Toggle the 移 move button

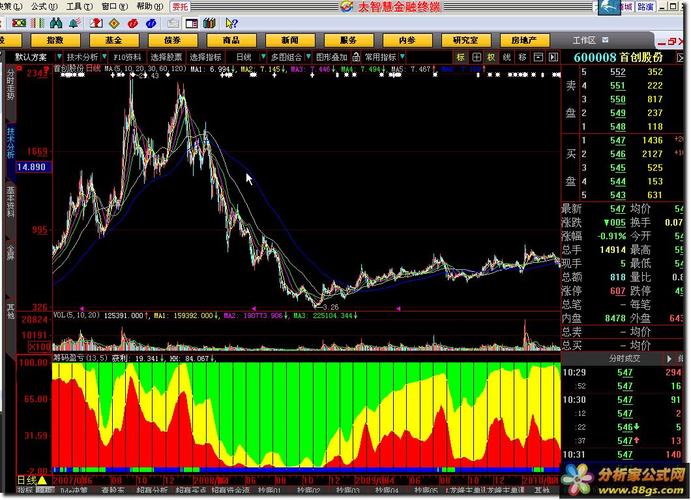tap(523, 57)
